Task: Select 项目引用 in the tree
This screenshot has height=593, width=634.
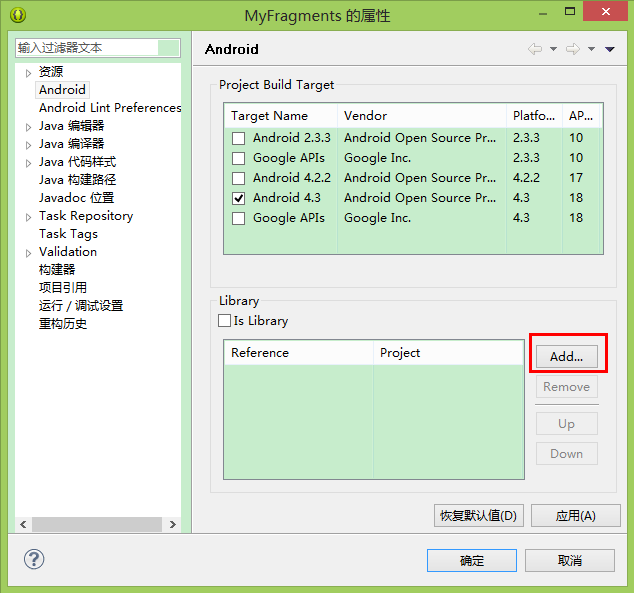Action: pos(63,288)
